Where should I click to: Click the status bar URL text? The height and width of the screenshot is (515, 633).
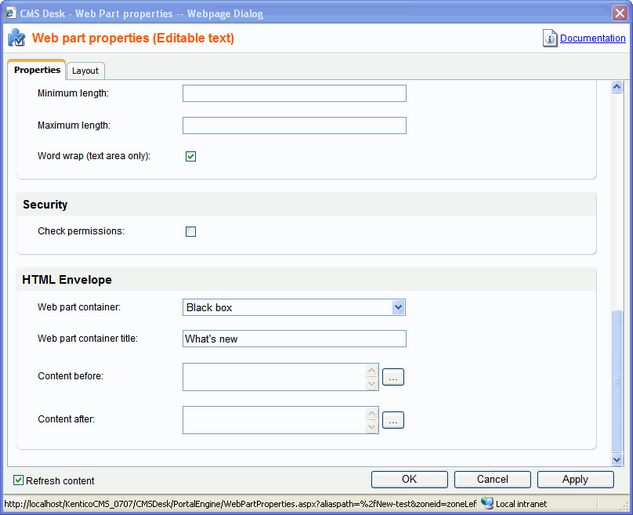point(240,504)
